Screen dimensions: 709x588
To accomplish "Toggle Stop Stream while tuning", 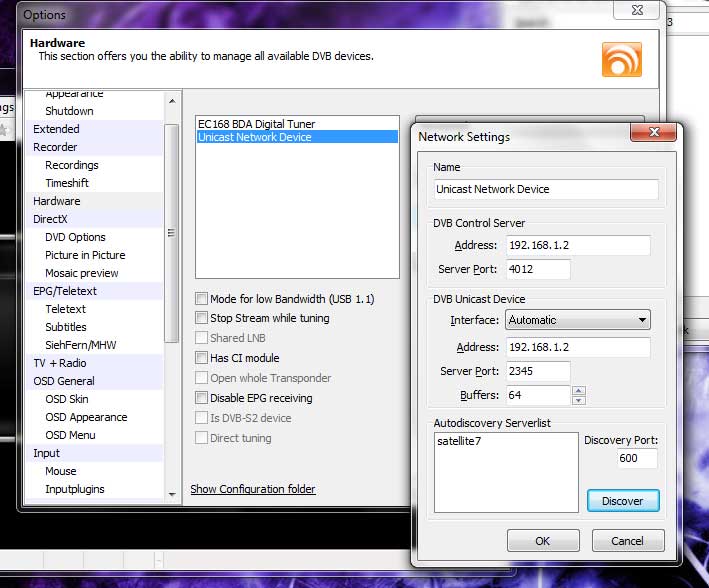I will [202, 318].
